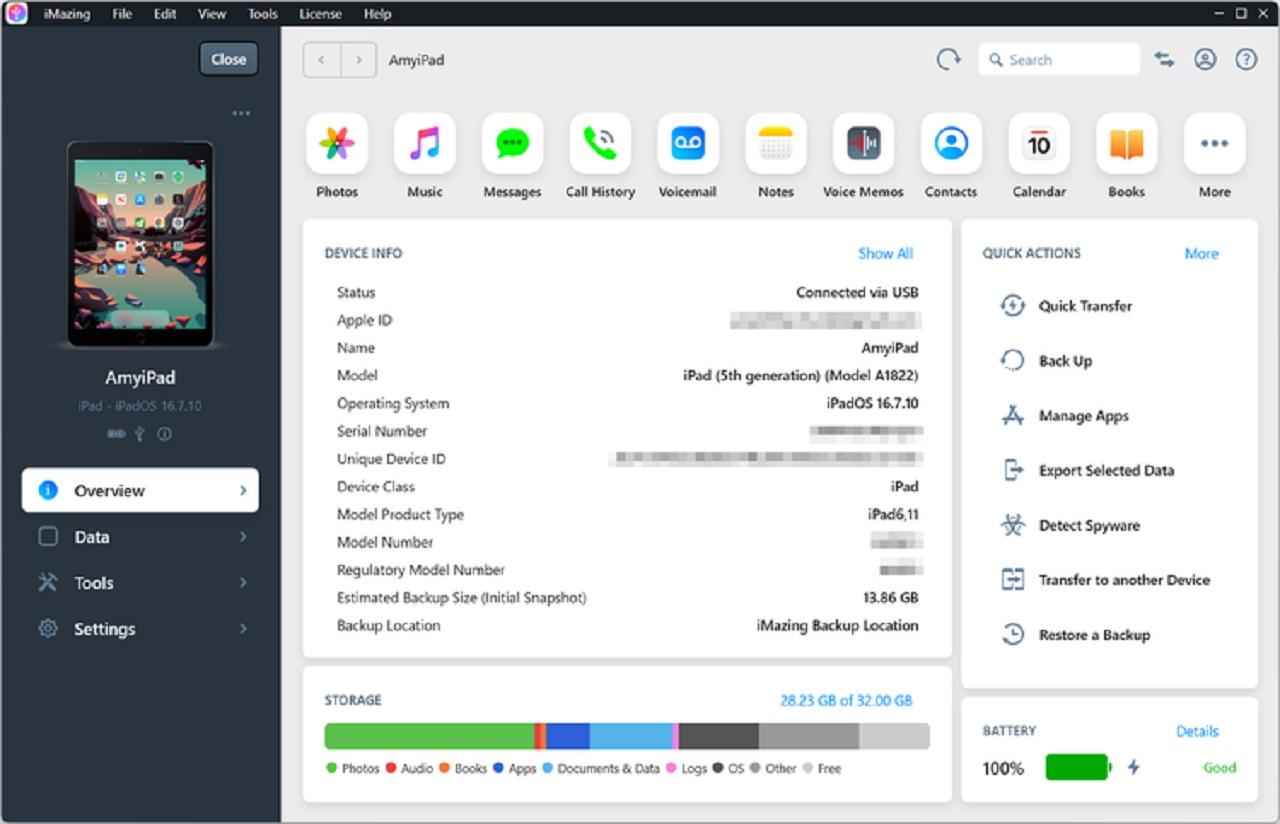Open the Tools menu in menu bar
This screenshot has width=1280, height=824.
click(263, 14)
